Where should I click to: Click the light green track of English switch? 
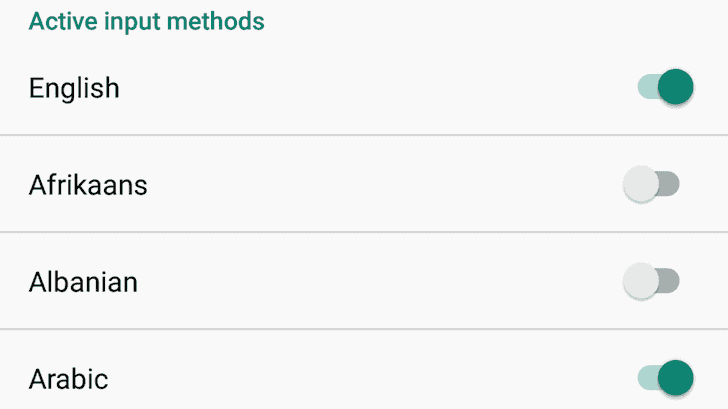point(646,88)
